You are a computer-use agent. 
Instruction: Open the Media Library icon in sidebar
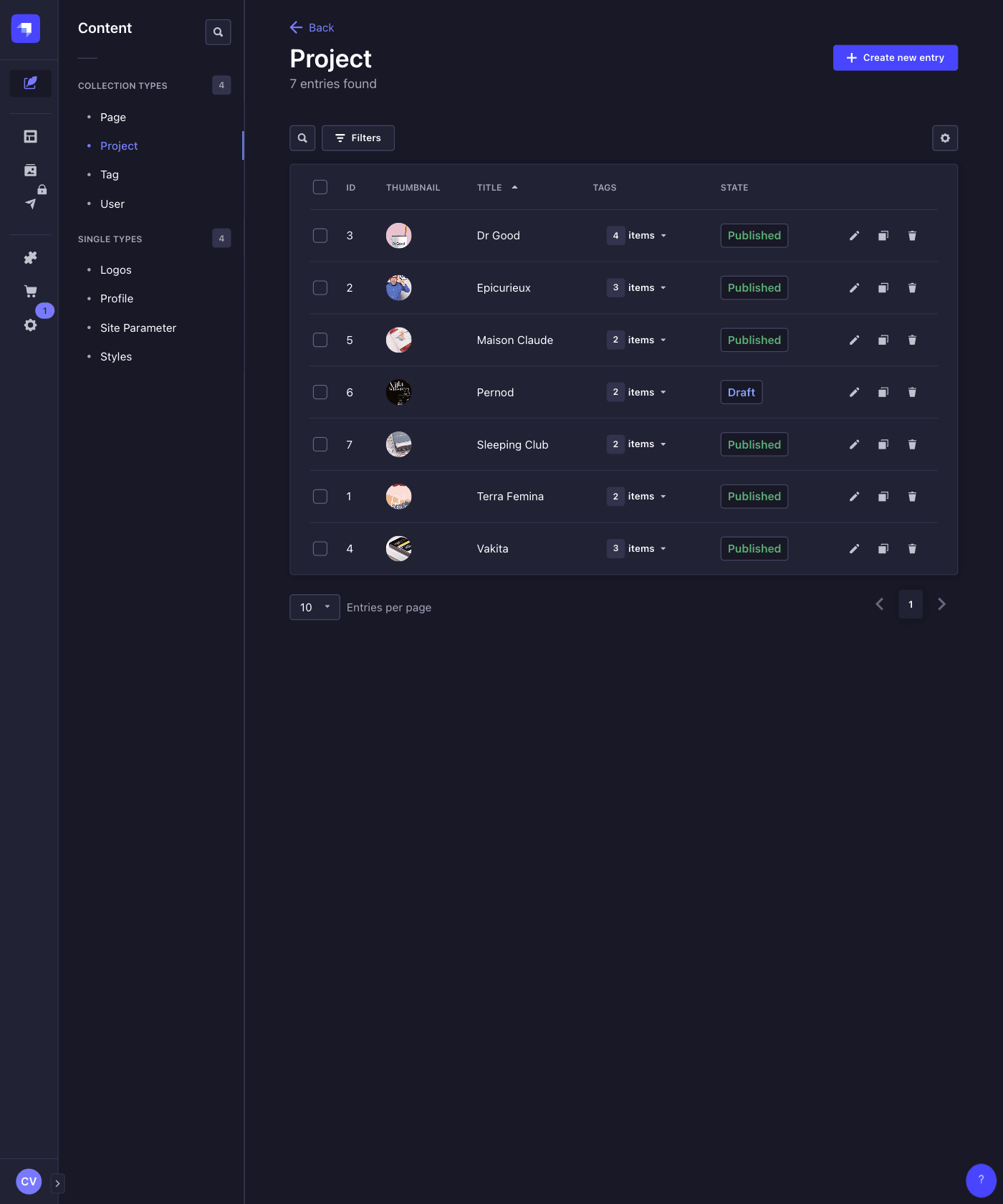(x=30, y=171)
